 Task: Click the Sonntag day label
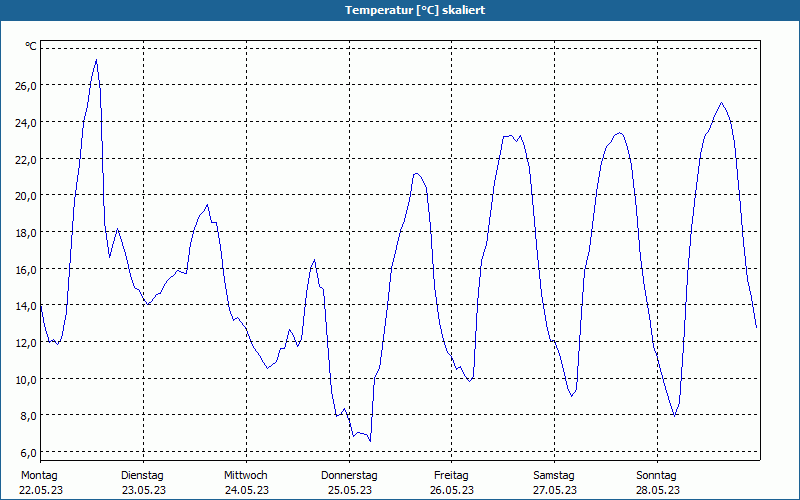coord(657,476)
